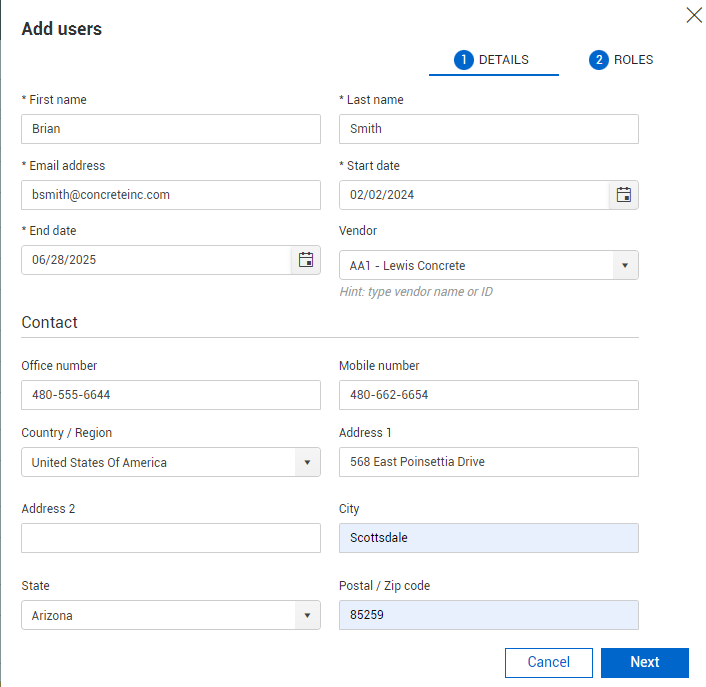Close the Add users dialog
This screenshot has height=687, width=706.
[x=694, y=15]
